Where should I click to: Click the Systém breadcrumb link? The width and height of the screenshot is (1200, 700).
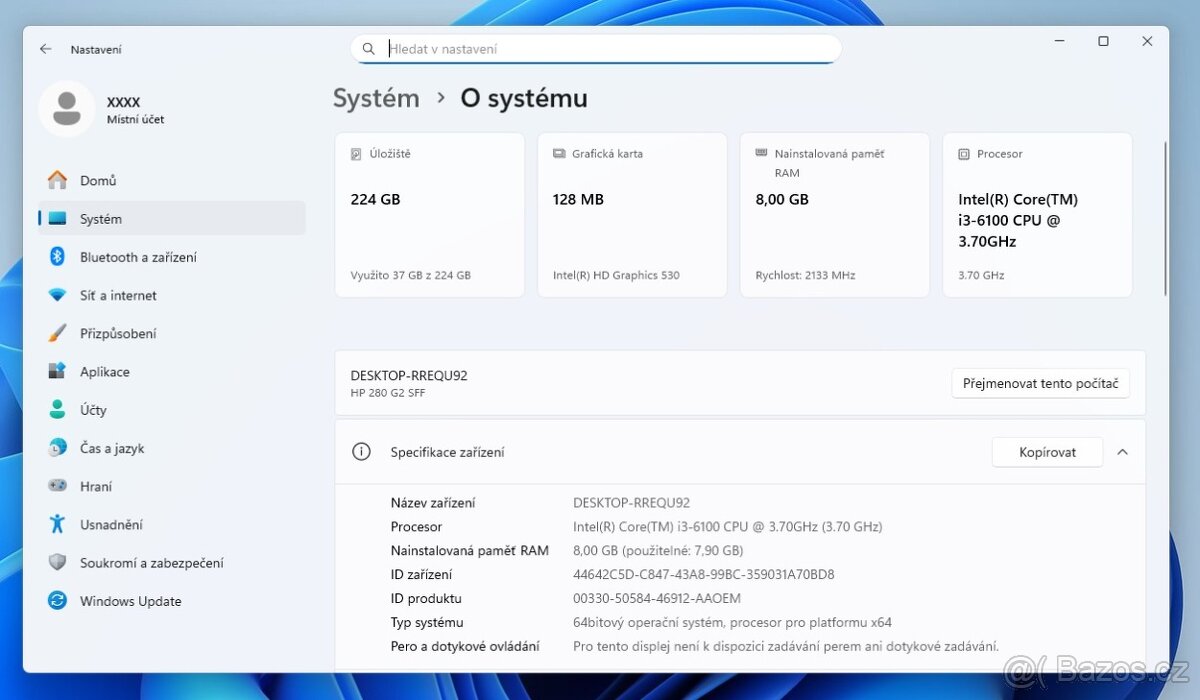pos(376,98)
